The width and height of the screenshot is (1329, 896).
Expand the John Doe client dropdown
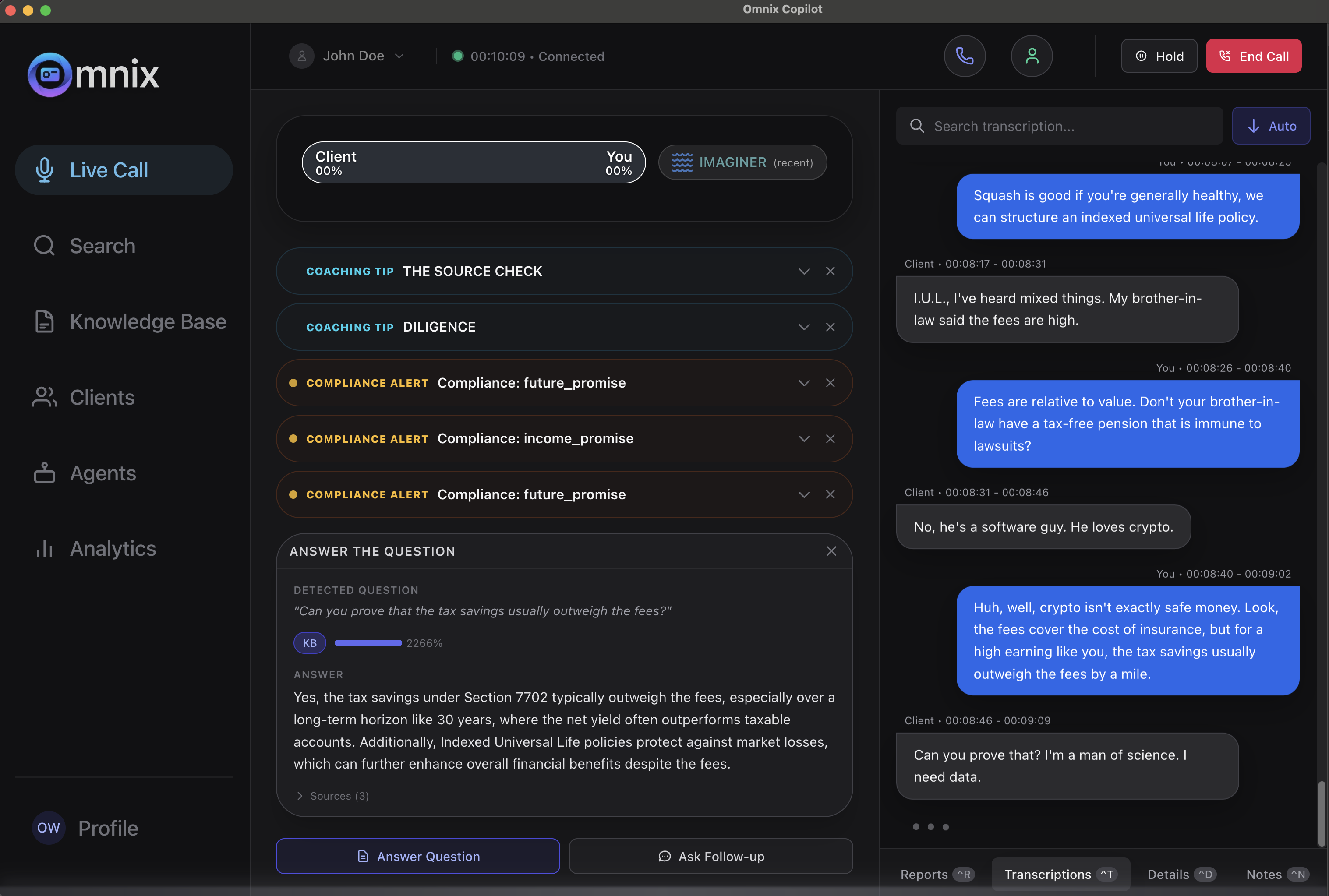pyautogui.click(x=399, y=56)
